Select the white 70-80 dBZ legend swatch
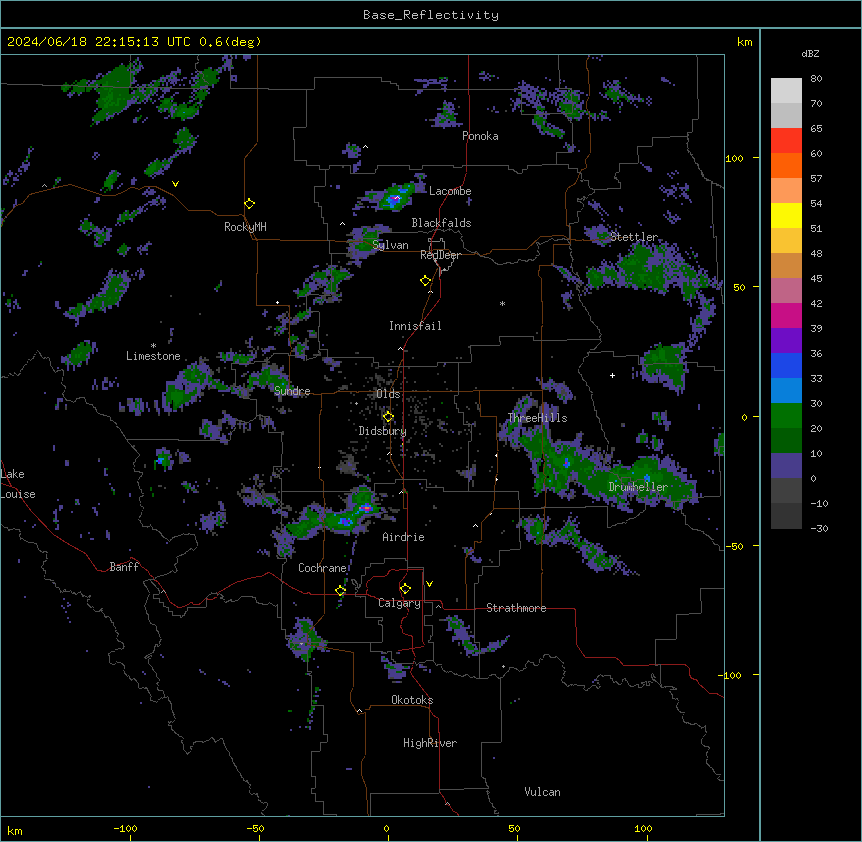 [786, 91]
